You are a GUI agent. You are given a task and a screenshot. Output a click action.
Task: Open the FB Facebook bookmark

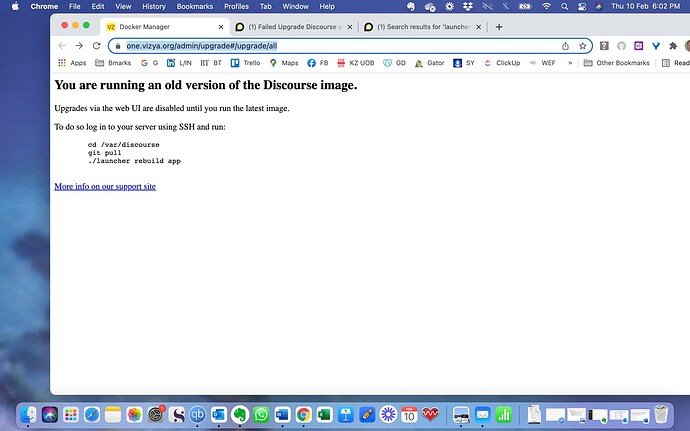[x=318, y=63]
